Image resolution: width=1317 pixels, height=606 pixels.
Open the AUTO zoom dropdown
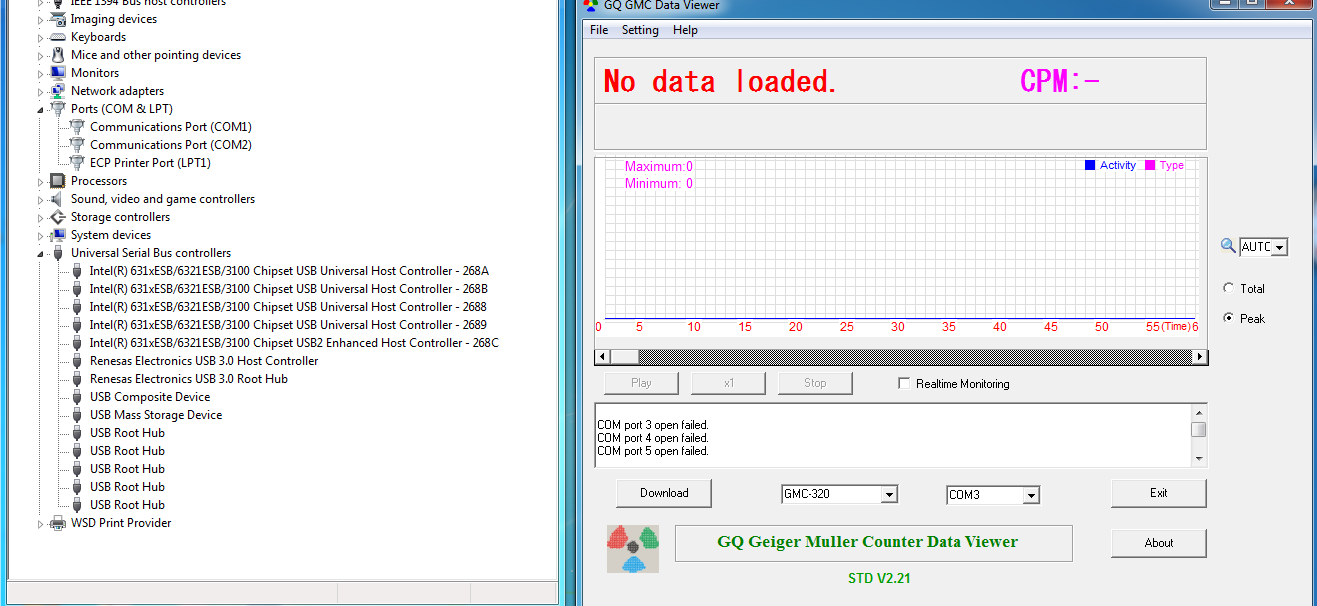coord(1280,247)
